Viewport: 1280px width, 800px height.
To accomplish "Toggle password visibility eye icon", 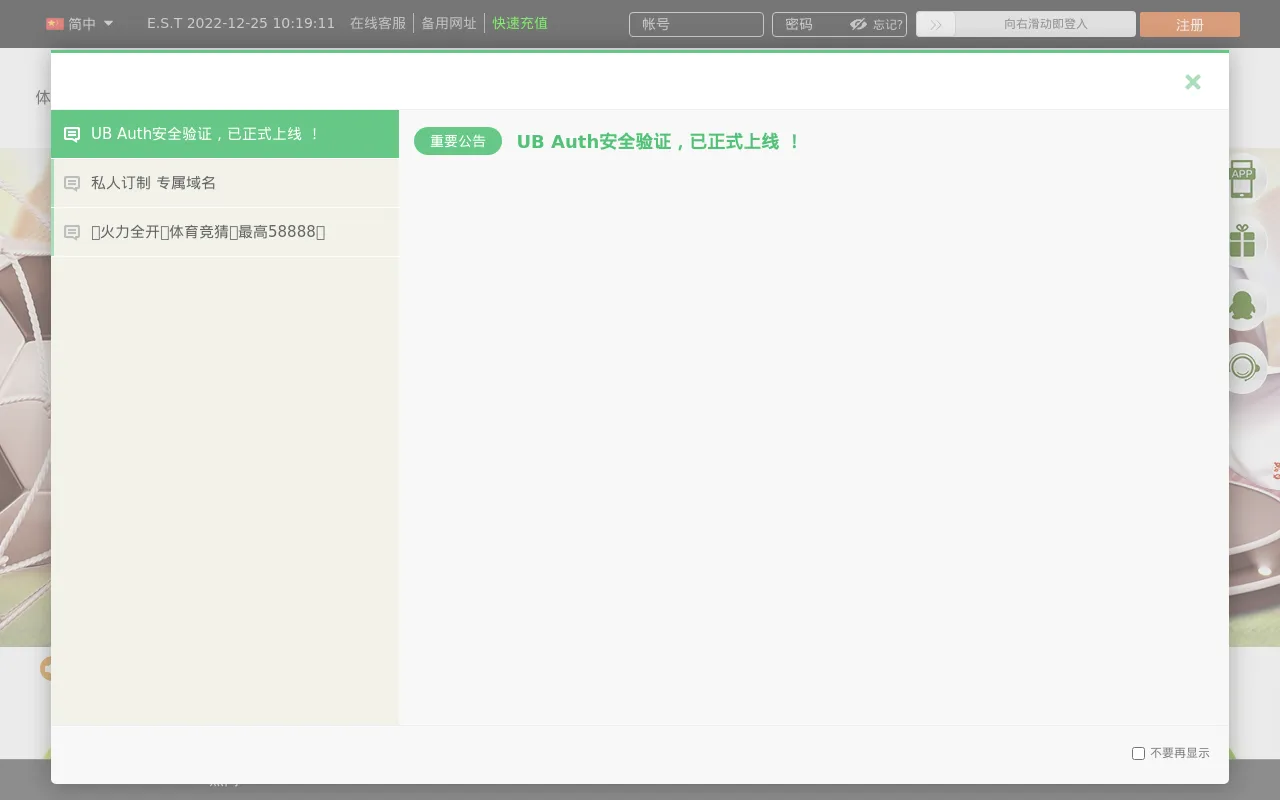I will (x=858, y=24).
